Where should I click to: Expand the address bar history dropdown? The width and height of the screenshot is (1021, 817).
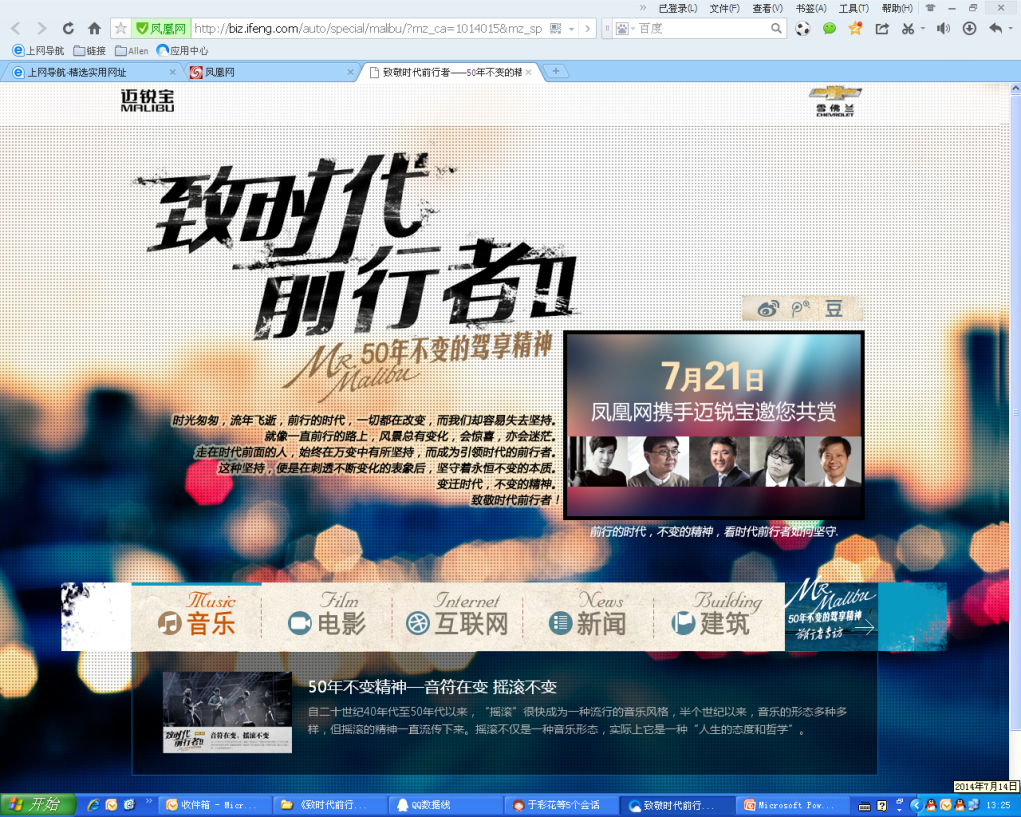tap(571, 29)
